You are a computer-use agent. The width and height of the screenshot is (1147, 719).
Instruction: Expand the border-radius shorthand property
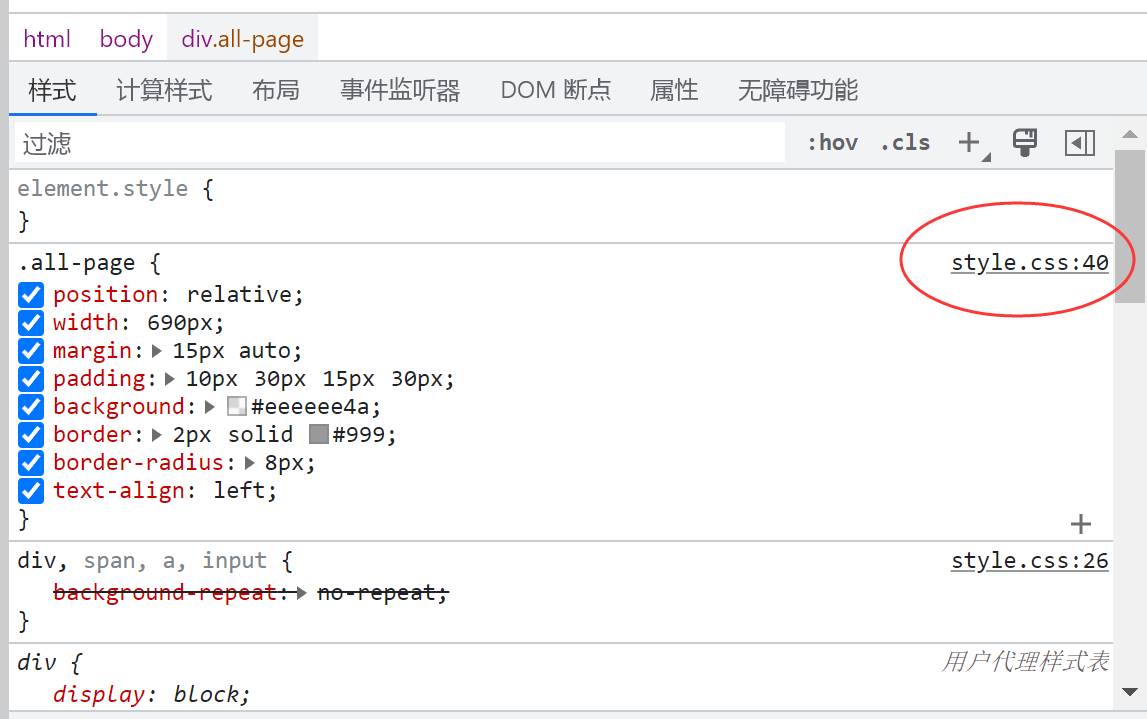(x=250, y=463)
